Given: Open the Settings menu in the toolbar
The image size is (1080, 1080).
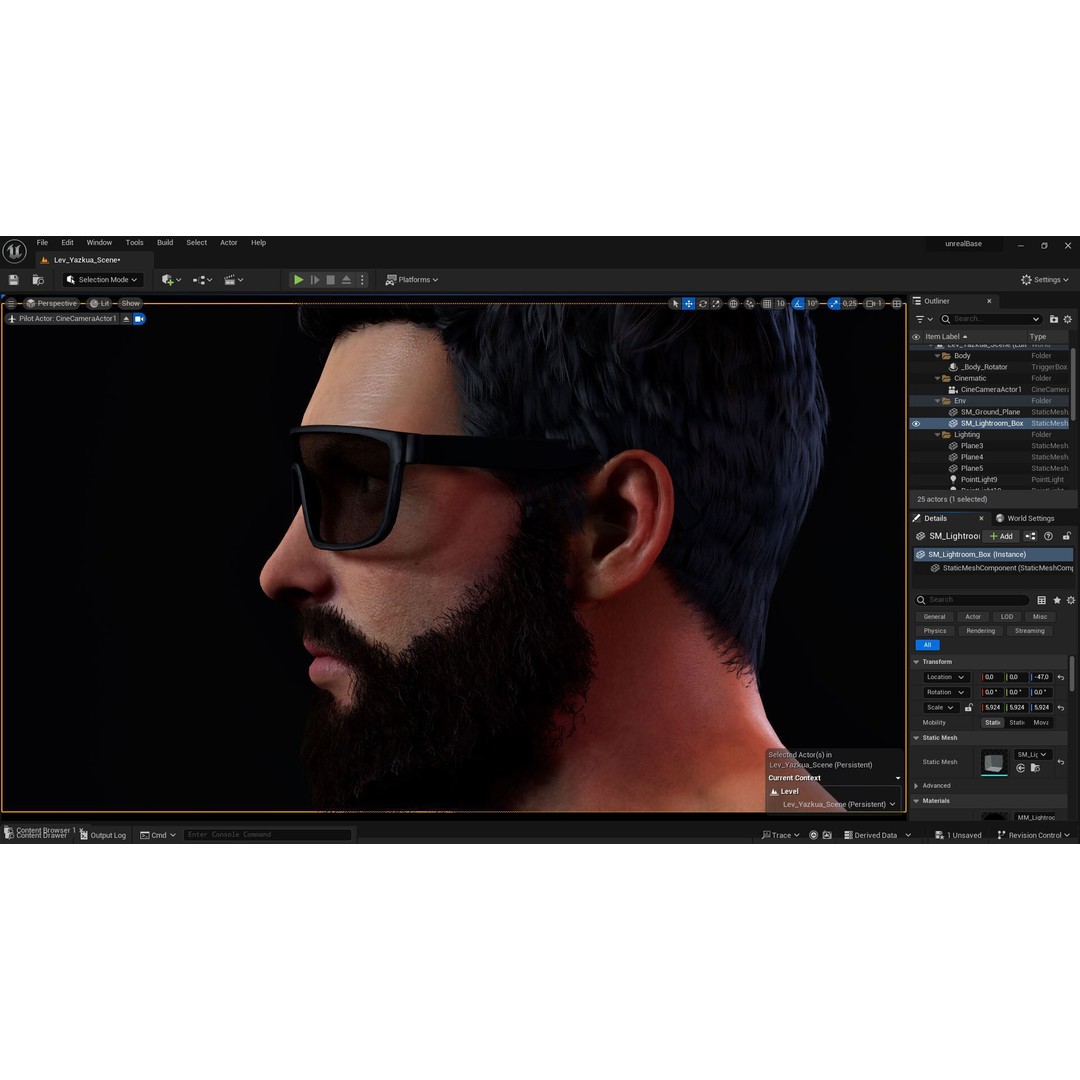Looking at the screenshot, I should (1045, 280).
